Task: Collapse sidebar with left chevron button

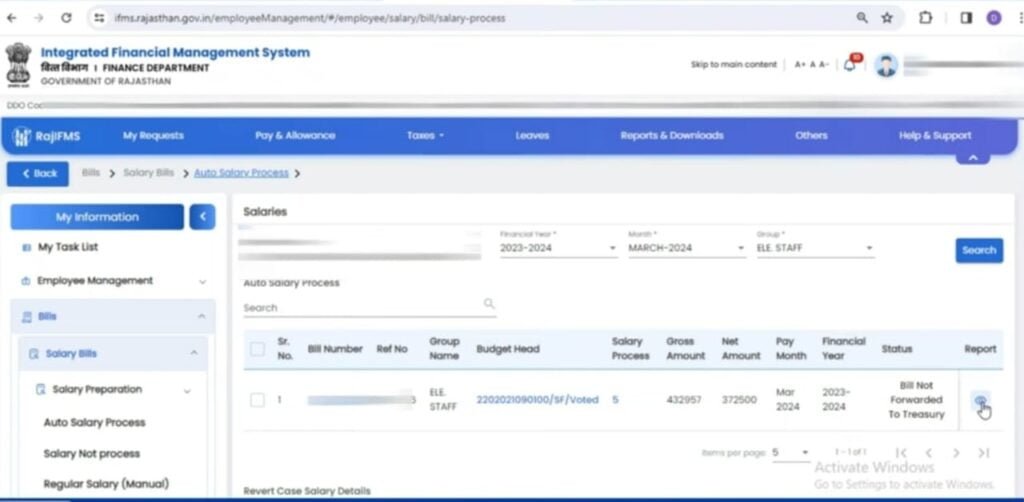Action: [x=202, y=217]
